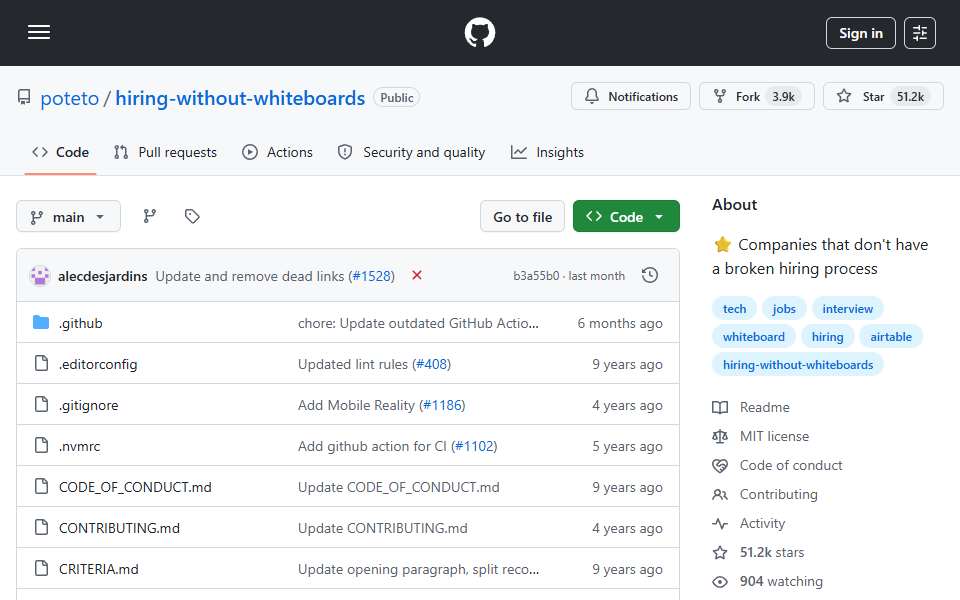Open the watching eye icon

coord(720,582)
